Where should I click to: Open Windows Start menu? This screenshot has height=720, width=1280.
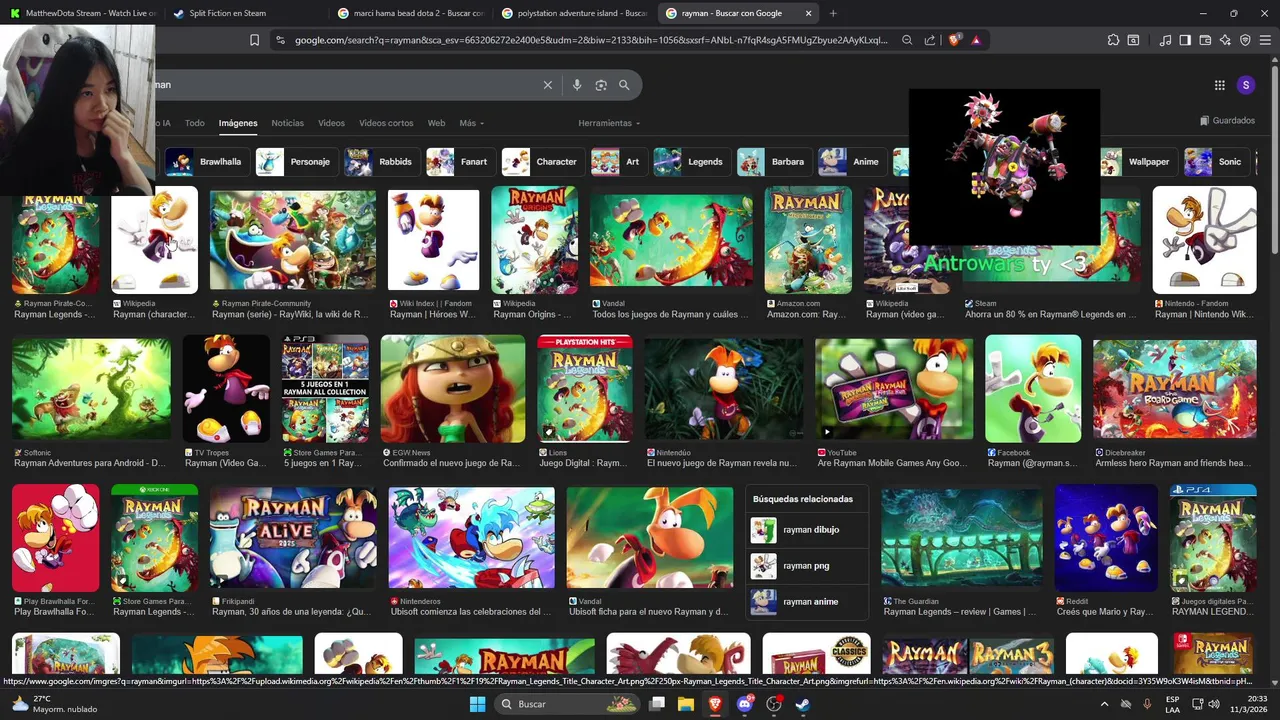[477, 704]
